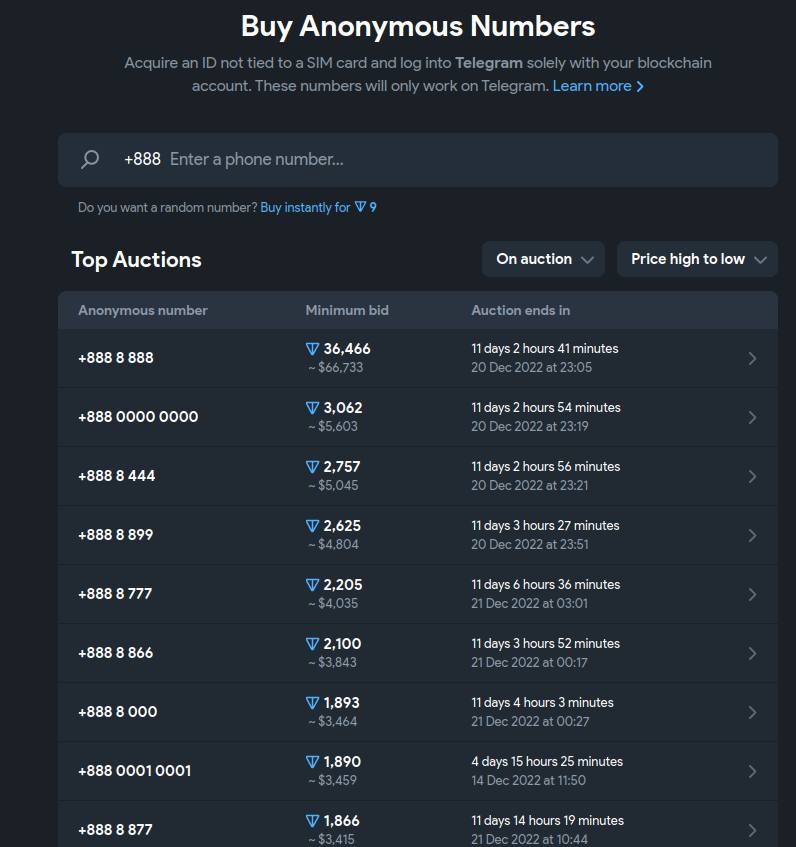Viewport: 796px width, 847px height.
Task: Click the Auction ends in column header
Action: (521, 311)
